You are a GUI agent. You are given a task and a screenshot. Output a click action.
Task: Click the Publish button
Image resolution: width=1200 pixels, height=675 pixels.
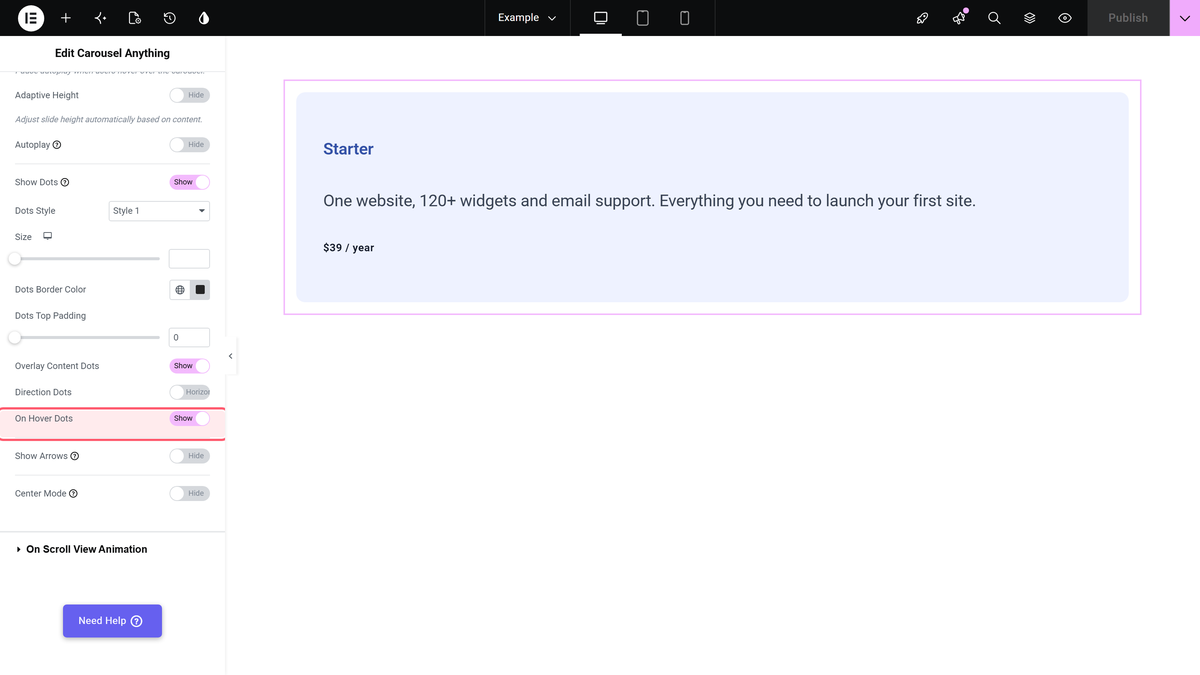click(1128, 18)
